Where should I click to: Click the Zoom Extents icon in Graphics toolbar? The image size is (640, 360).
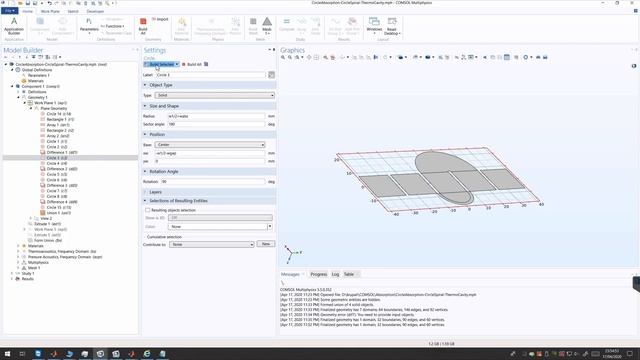pyautogui.click(x=309, y=57)
